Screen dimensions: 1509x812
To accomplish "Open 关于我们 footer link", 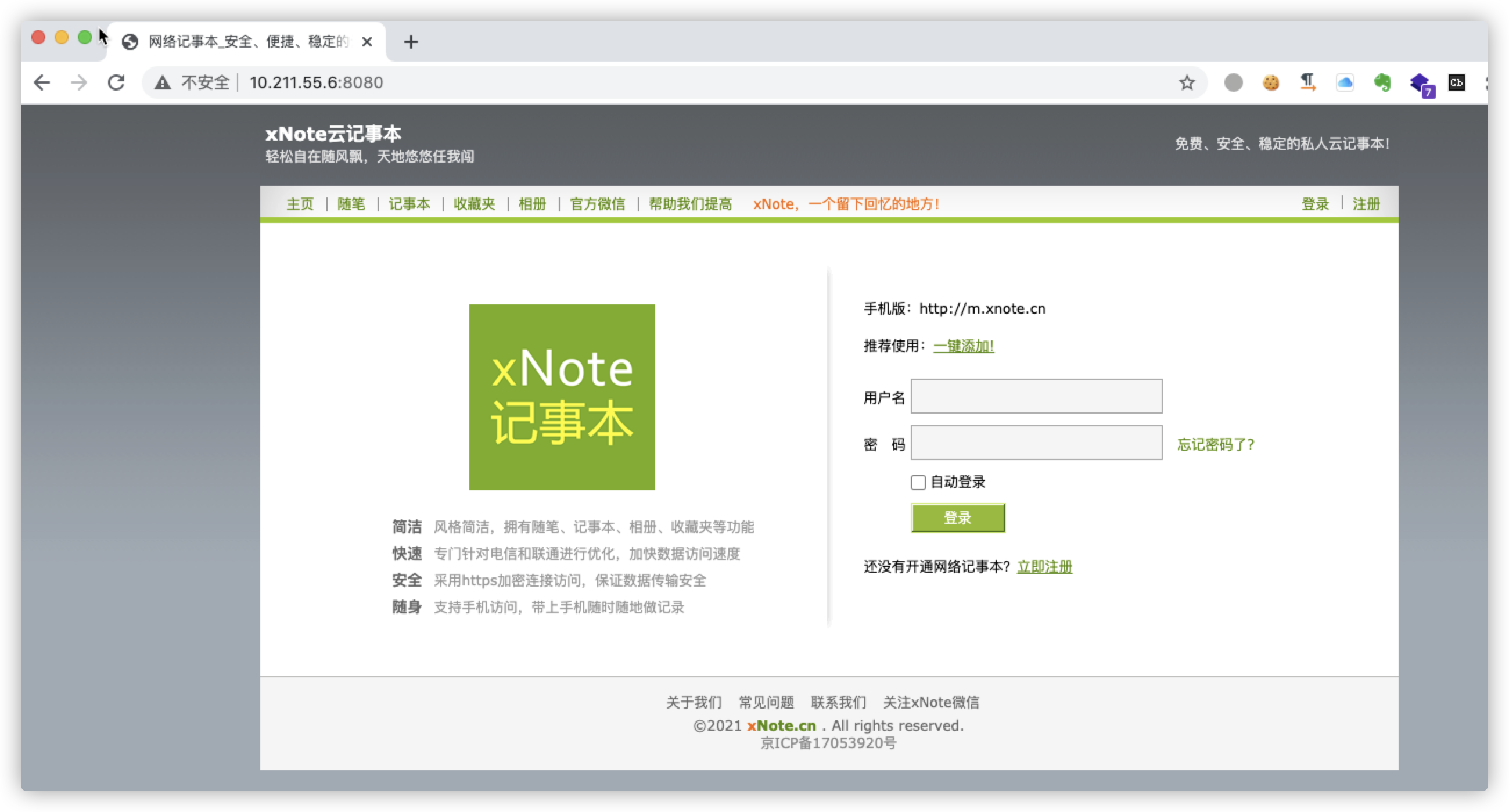I will tap(694, 702).
